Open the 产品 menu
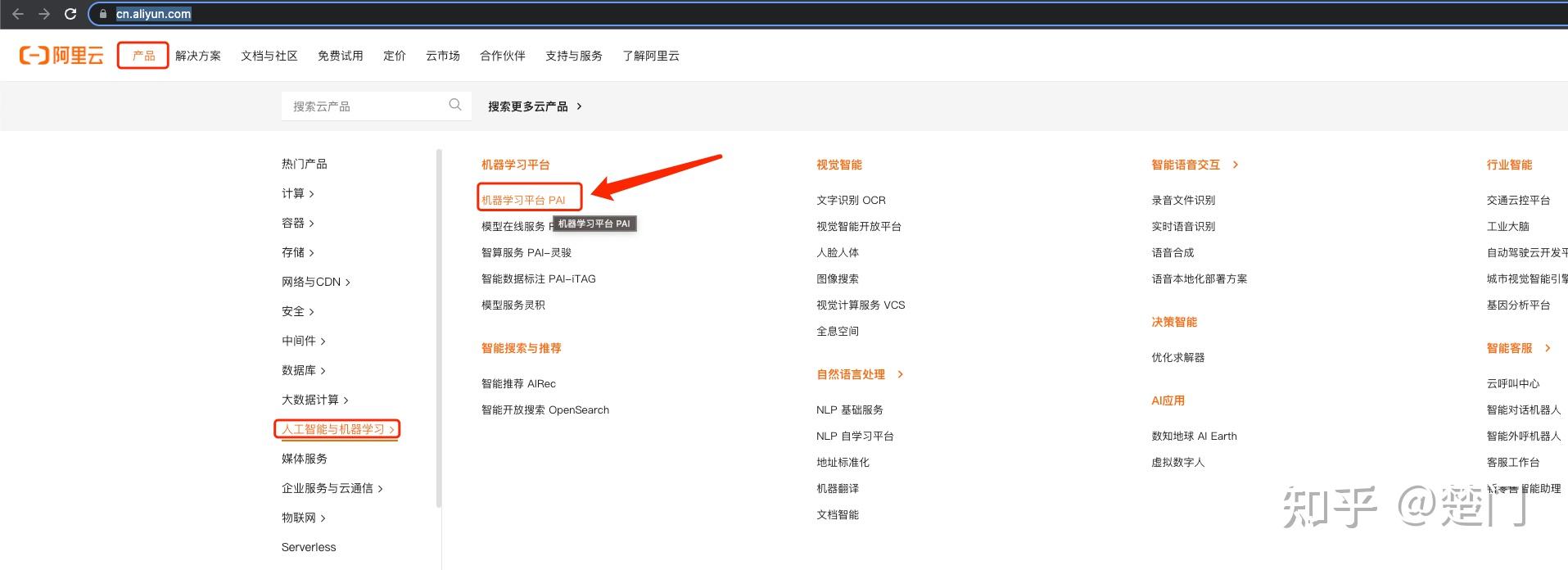Screen dimensions: 1568x570 click(x=143, y=56)
